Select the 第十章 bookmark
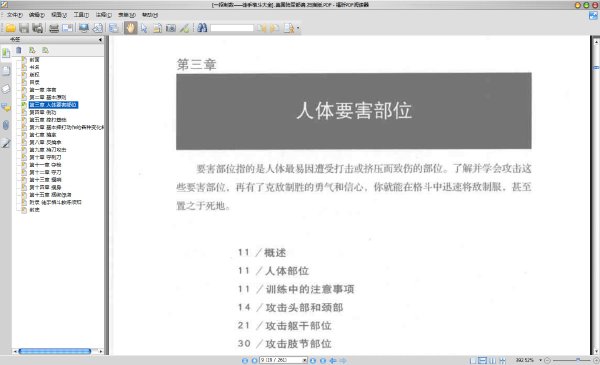Image resolution: width=600 pixels, height=365 pixels. coord(45,157)
